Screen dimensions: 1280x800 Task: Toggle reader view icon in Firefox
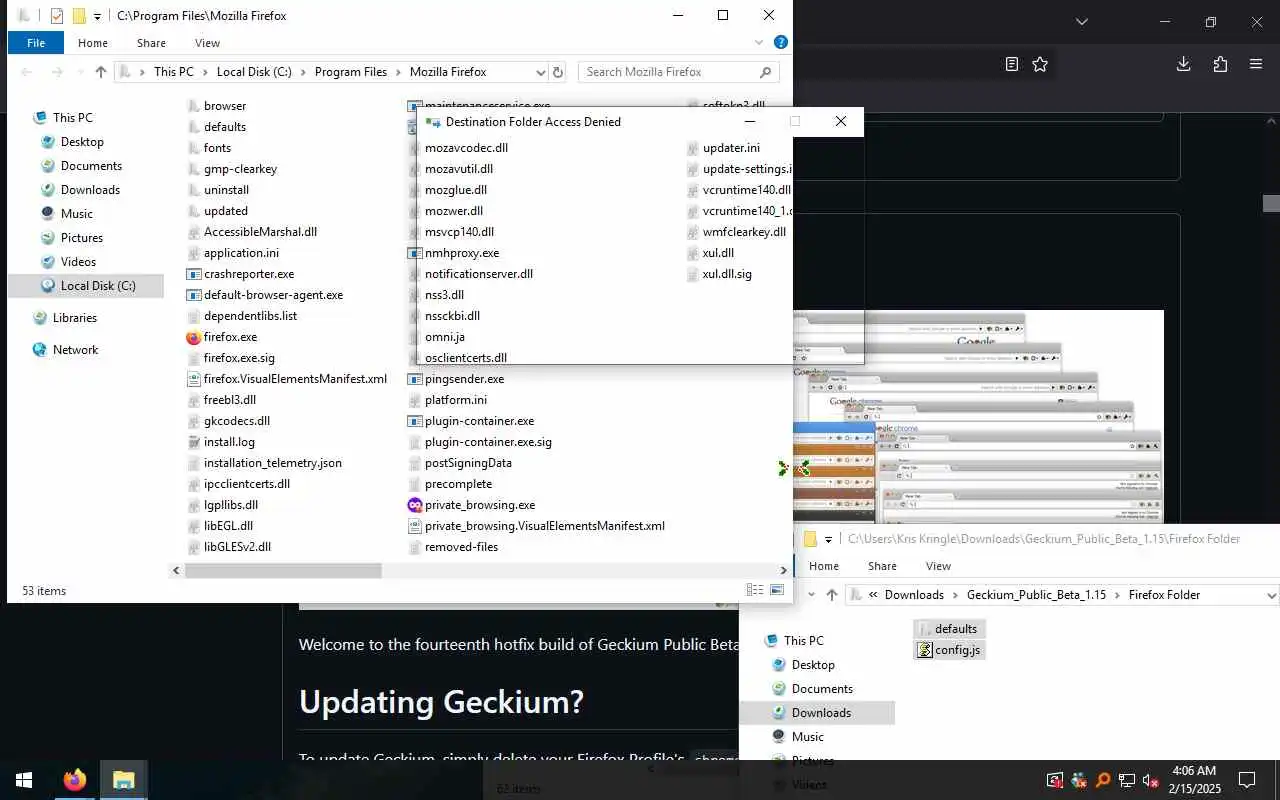tap(1012, 64)
